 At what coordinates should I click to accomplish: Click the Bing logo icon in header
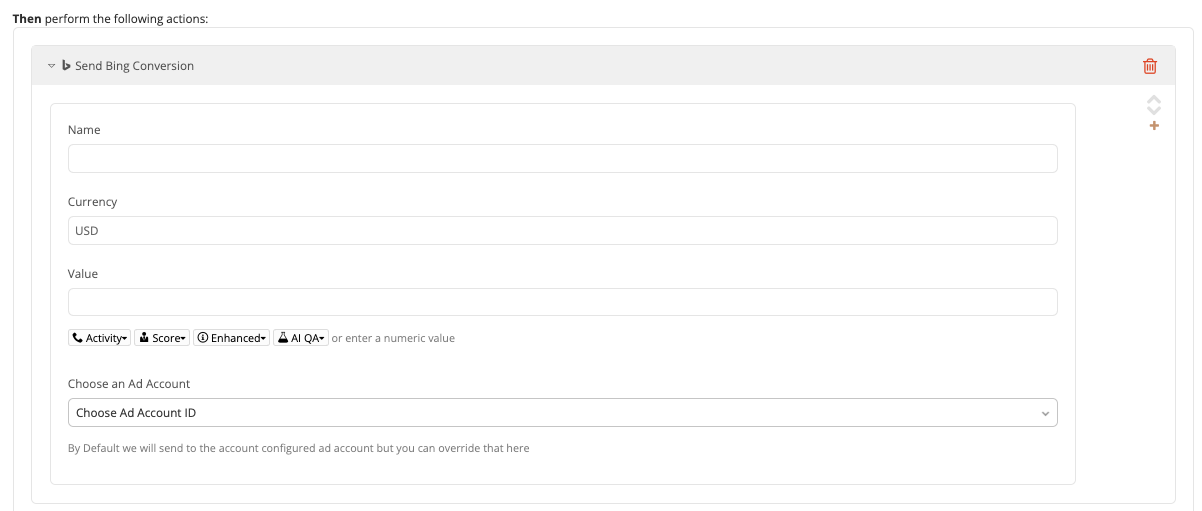tap(66, 65)
